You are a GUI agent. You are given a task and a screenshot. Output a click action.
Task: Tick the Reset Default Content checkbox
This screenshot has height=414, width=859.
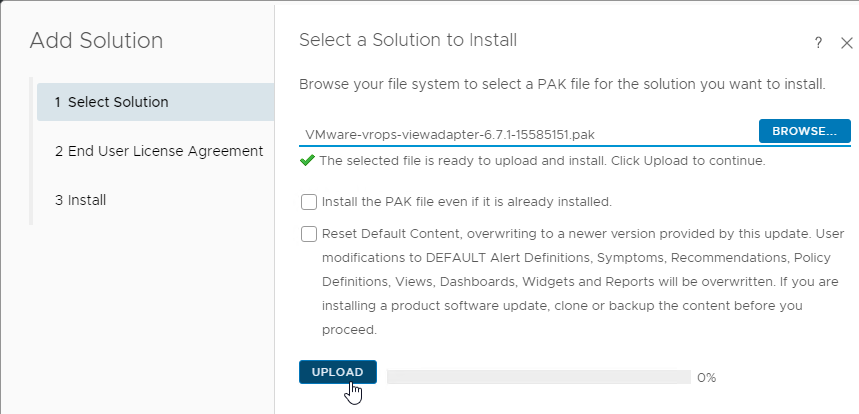pyautogui.click(x=309, y=234)
